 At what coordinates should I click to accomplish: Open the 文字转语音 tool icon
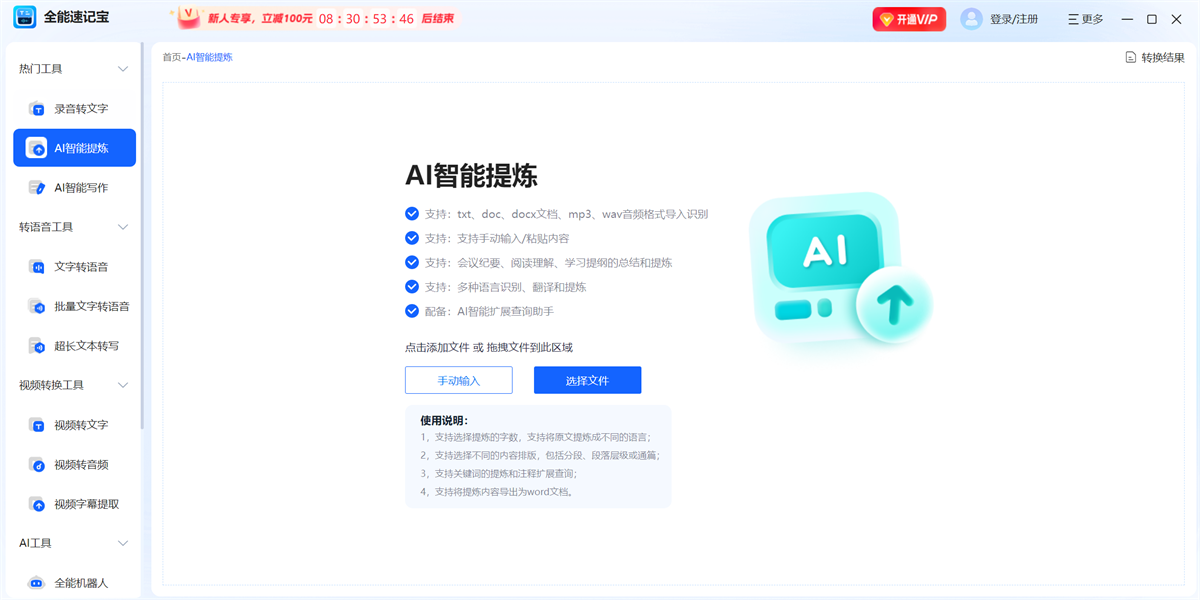click(37, 267)
